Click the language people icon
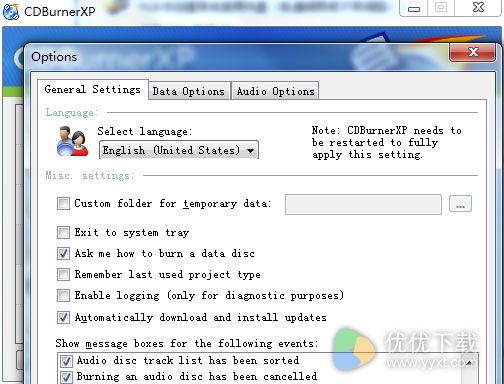504x384 pixels. 72,142
